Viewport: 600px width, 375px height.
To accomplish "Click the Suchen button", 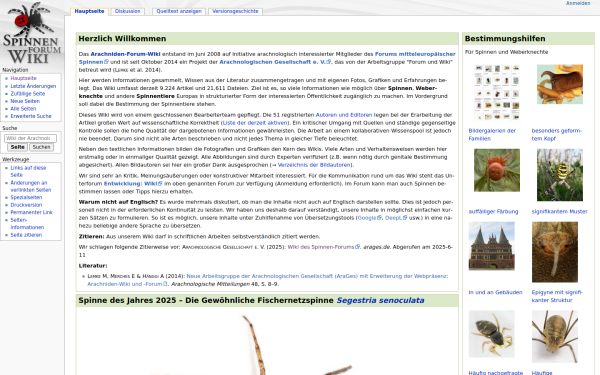I will pos(41,147).
